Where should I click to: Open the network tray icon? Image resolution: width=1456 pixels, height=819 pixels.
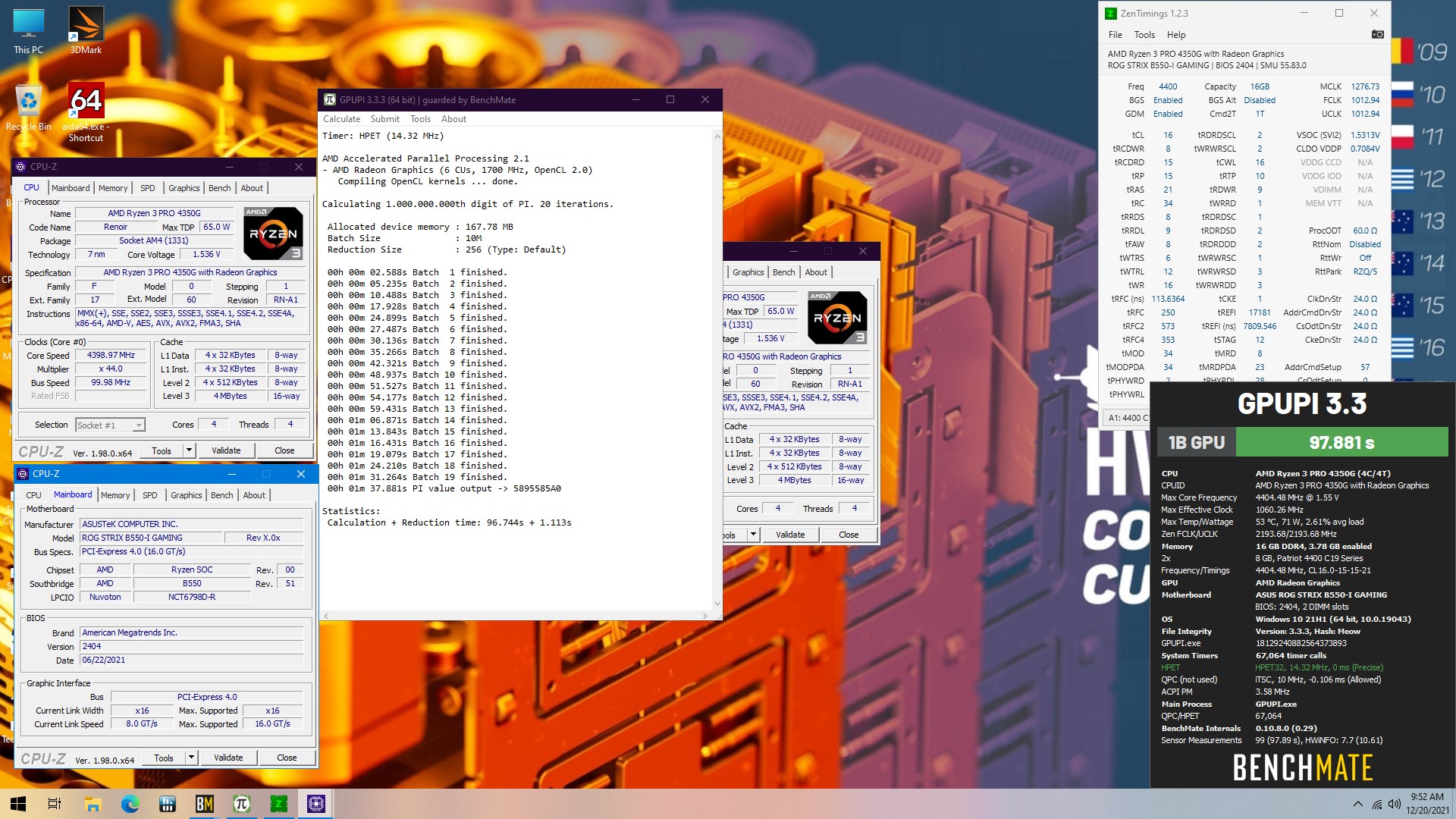click(x=1376, y=804)
